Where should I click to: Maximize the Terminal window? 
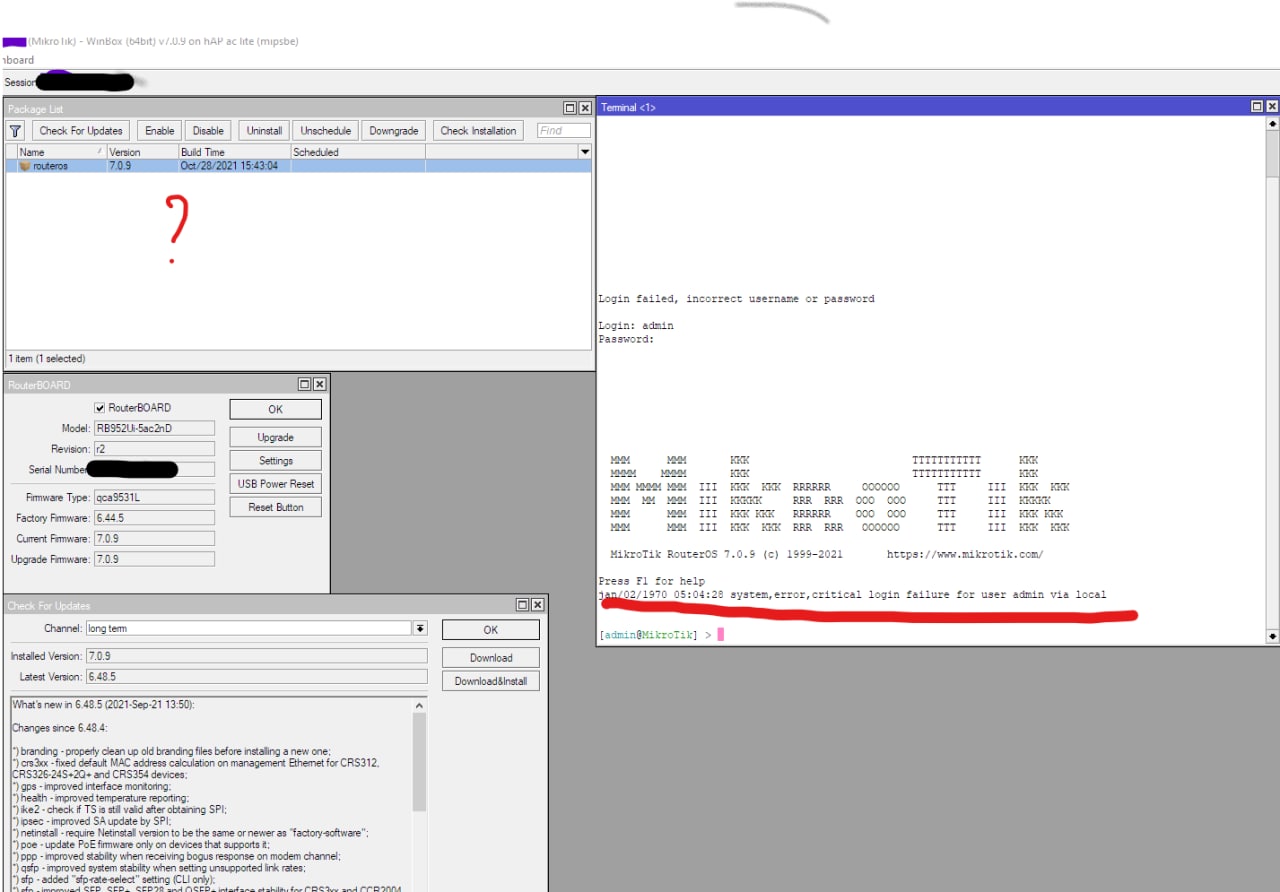pyautogui.click(x=1257, y=107)
